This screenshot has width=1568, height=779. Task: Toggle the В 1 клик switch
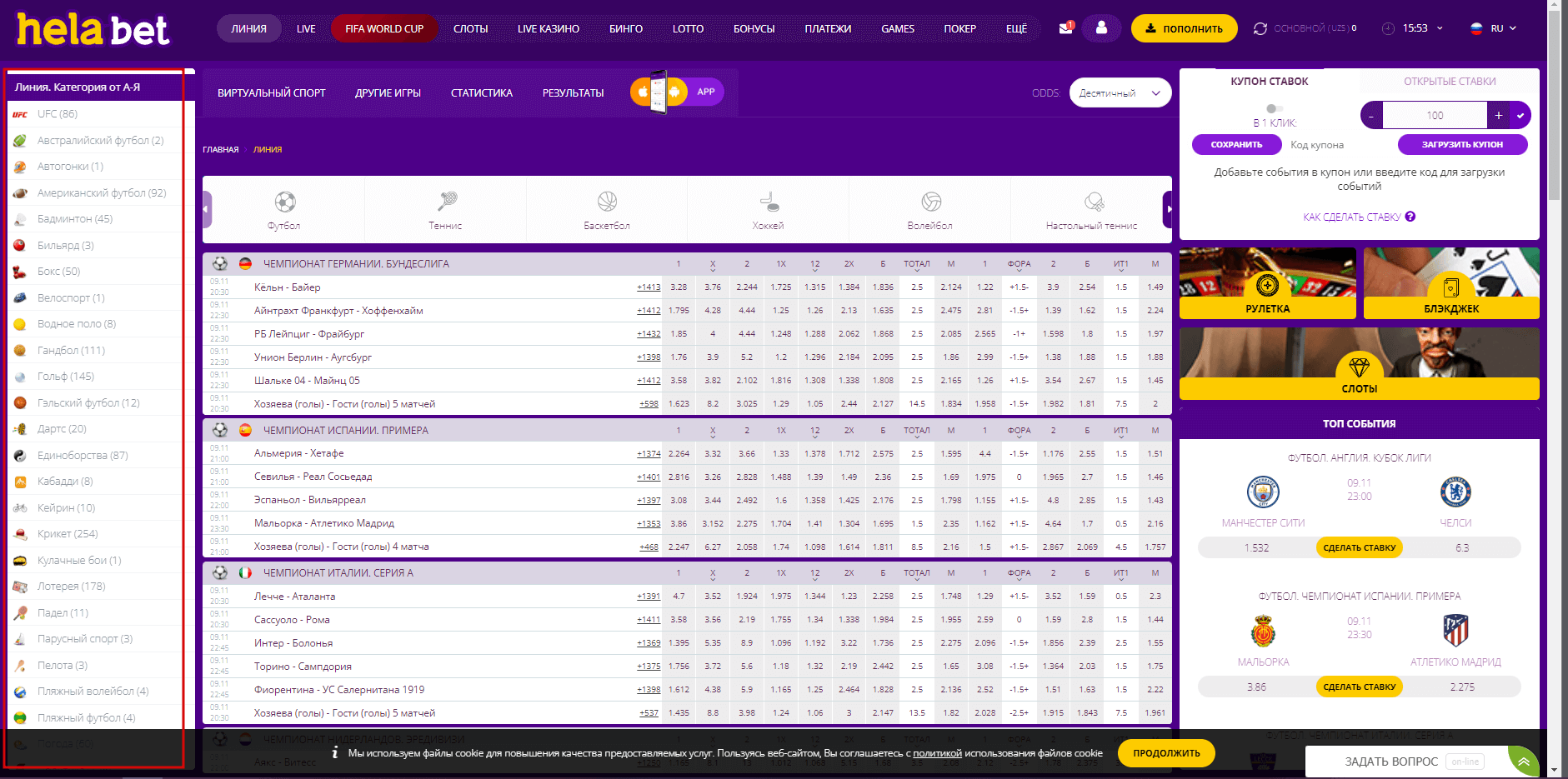point(1274,108)
